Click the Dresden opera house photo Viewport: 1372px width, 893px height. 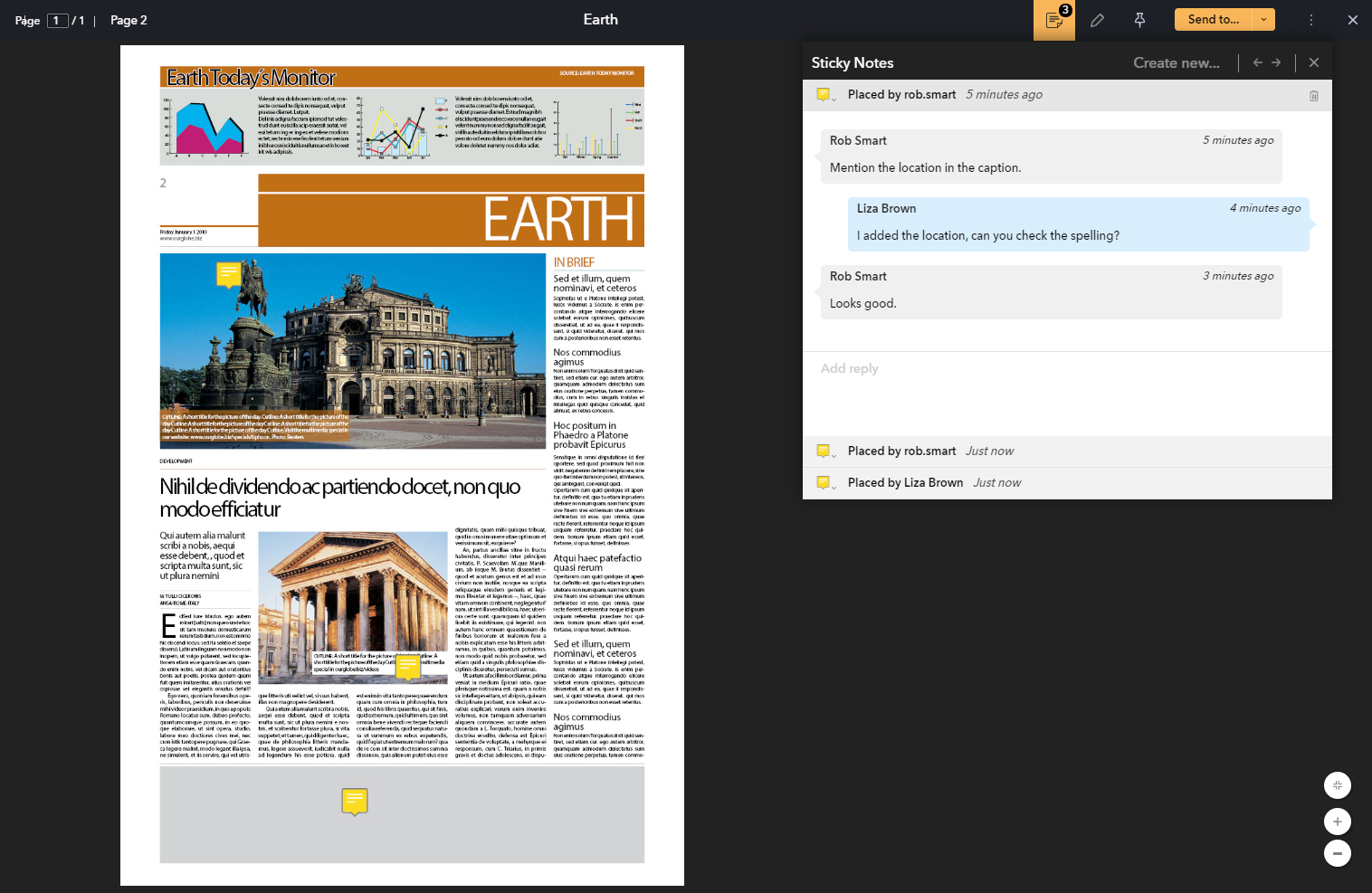353,351
